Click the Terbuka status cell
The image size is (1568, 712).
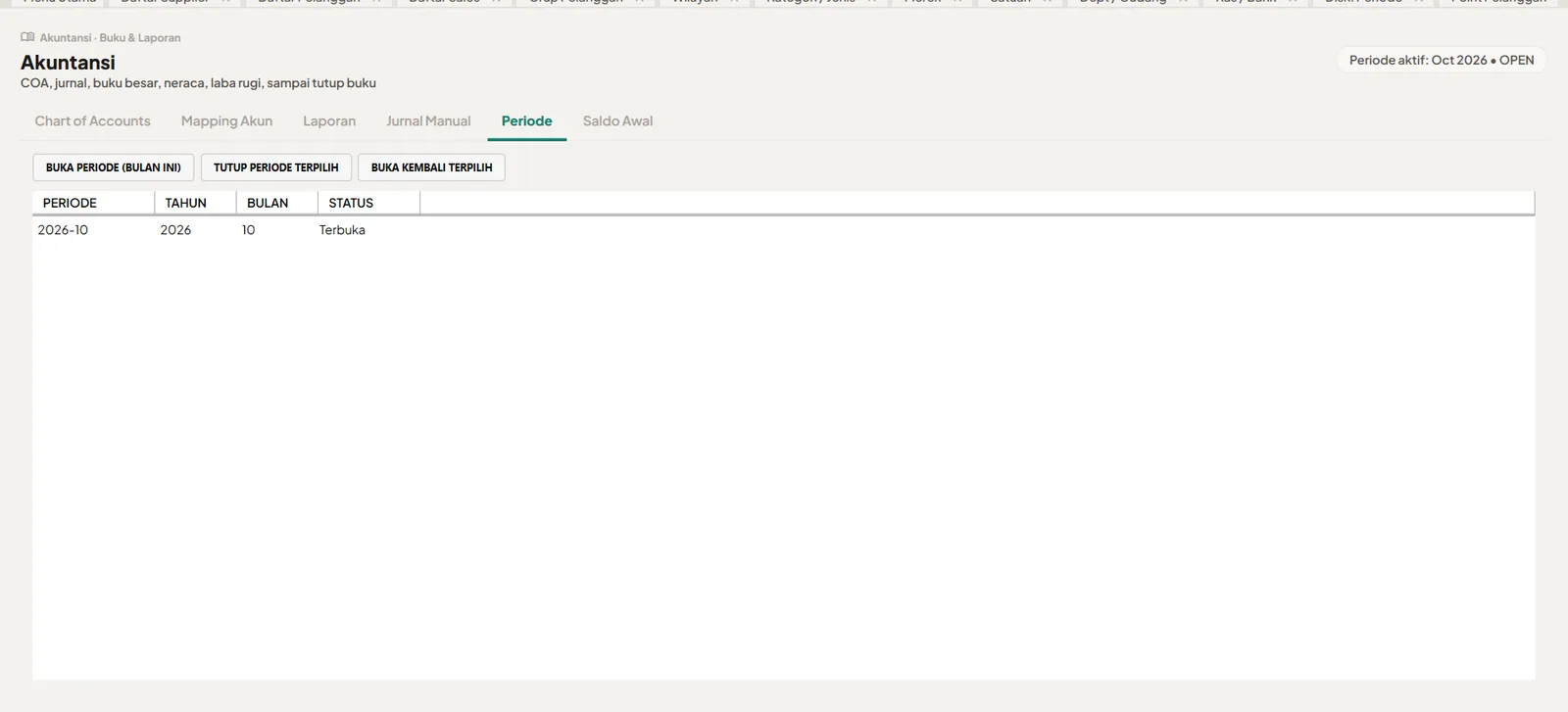(x=342, y=230)
